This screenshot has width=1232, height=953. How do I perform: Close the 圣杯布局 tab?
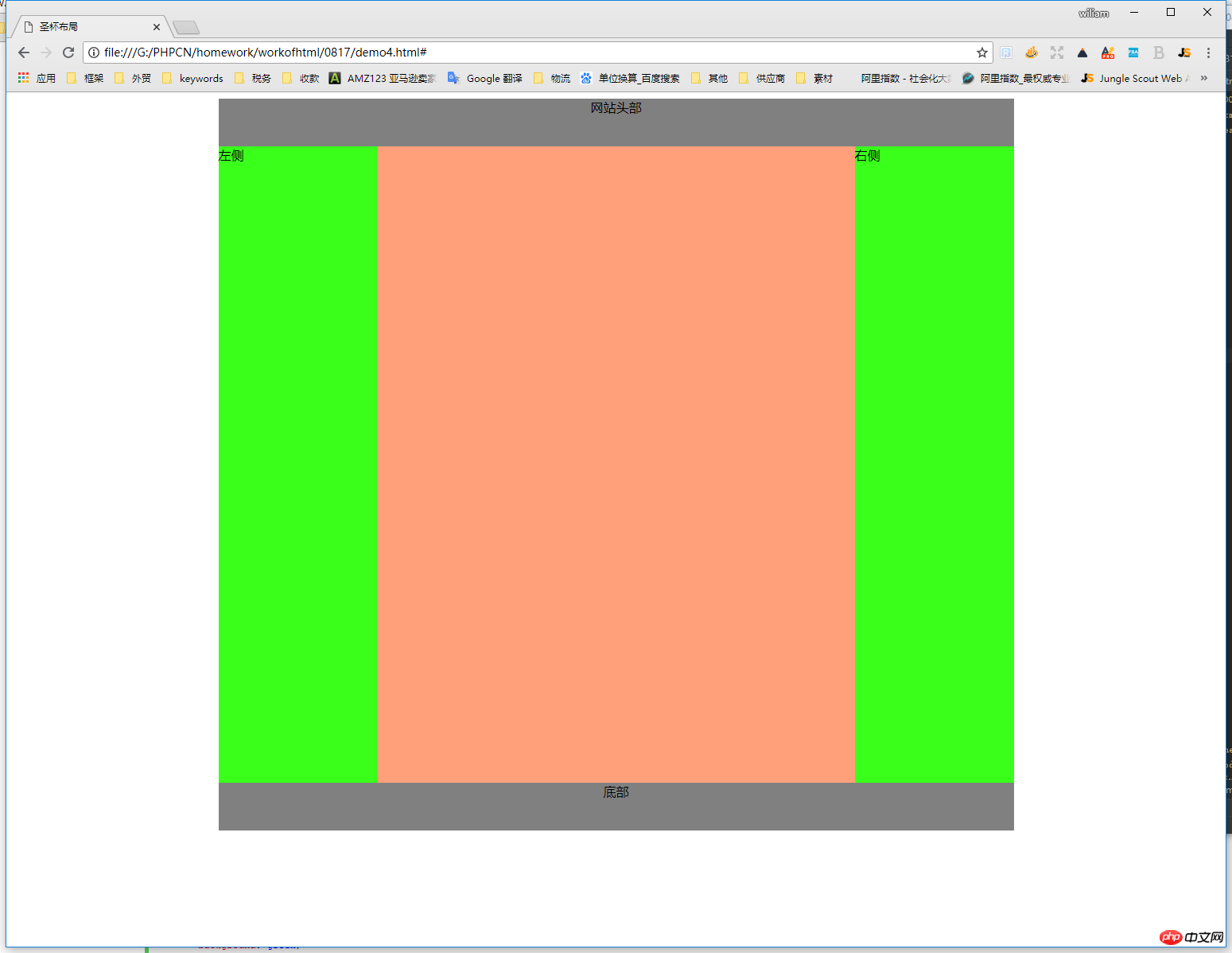pos(156,27)
